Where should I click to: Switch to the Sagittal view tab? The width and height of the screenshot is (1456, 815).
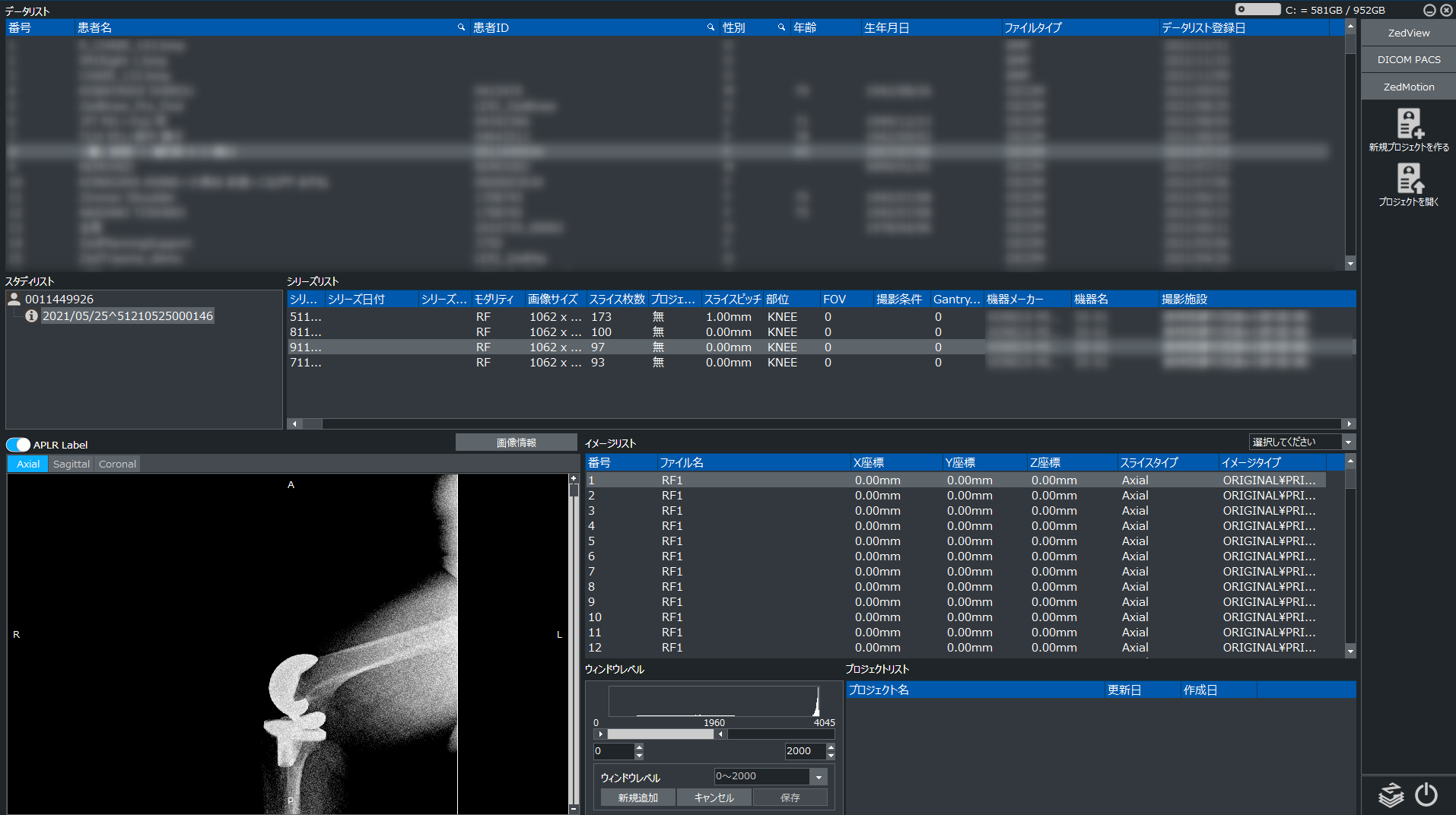[x=71, y=464]
